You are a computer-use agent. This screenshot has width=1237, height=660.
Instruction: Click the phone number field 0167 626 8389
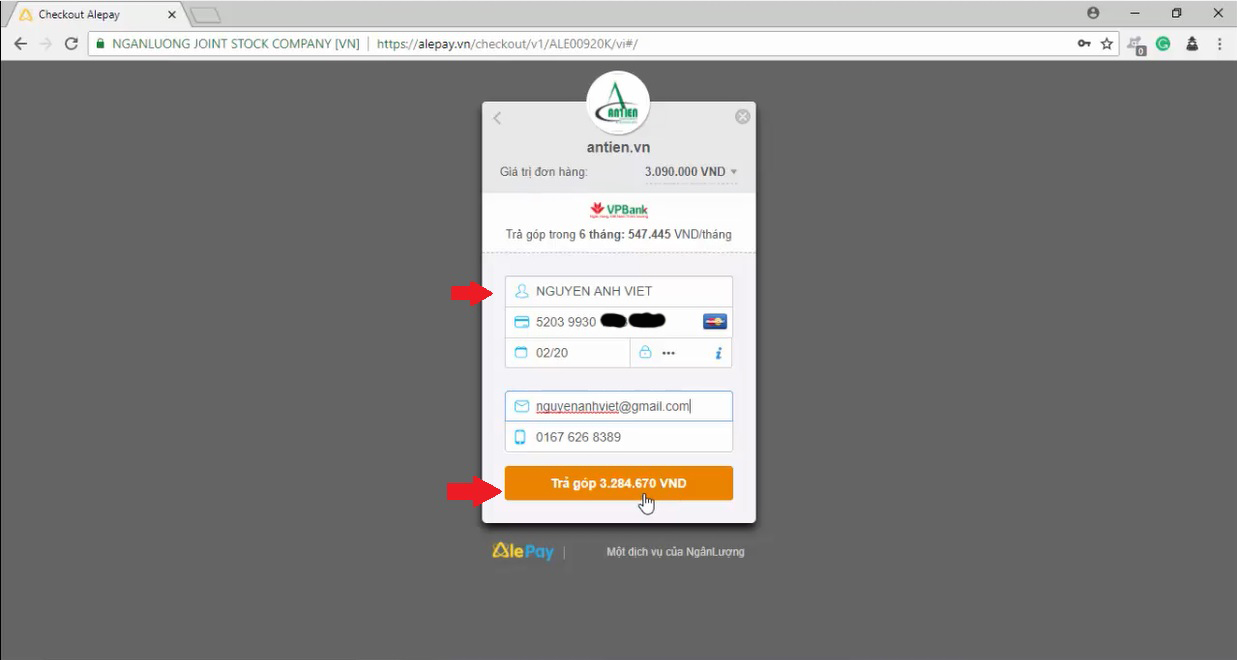click(619, 437)
